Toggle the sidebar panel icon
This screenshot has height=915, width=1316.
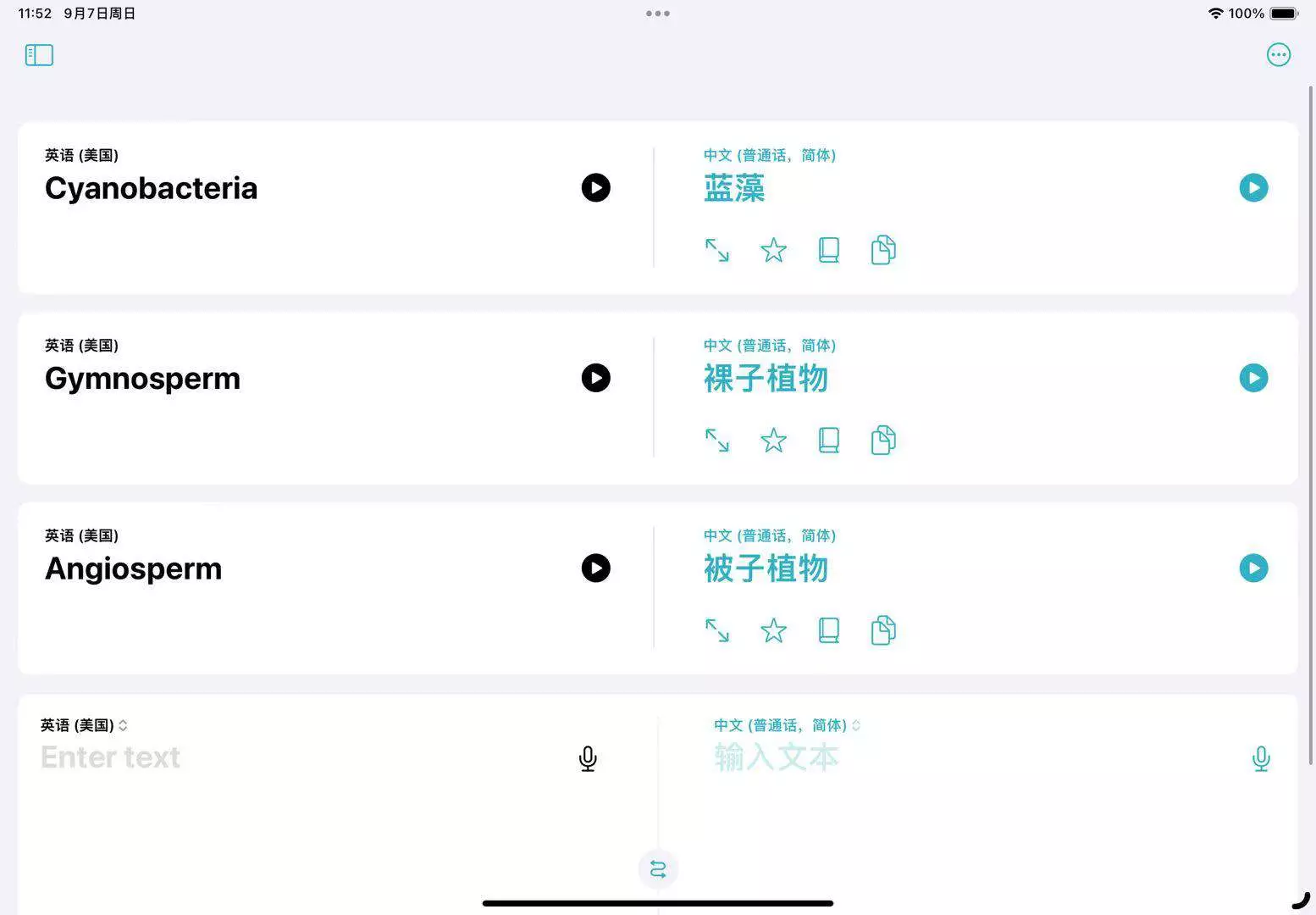point(39,55)
